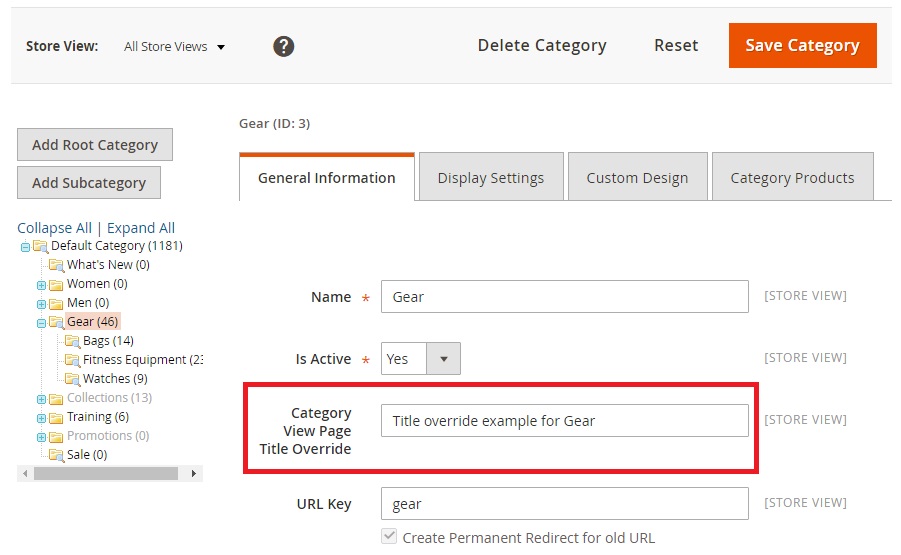Switch to the Custom Design tab
The height and width of the screenshot is (555, 901).
[637, 178]
